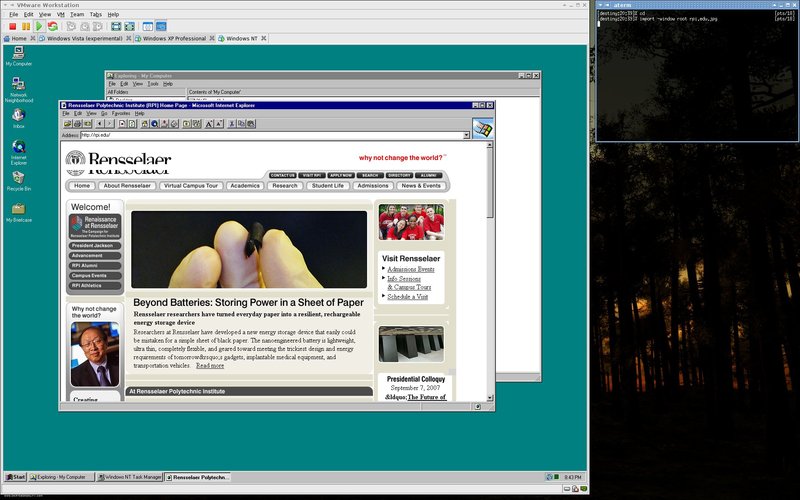Click the larger font A icon

click(209, 123)
